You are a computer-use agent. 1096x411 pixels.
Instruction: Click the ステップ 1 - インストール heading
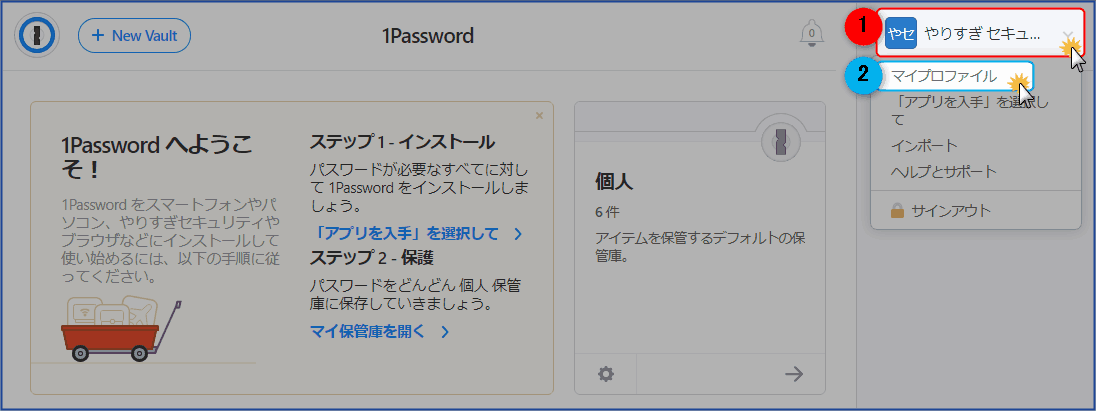[402, 143]
